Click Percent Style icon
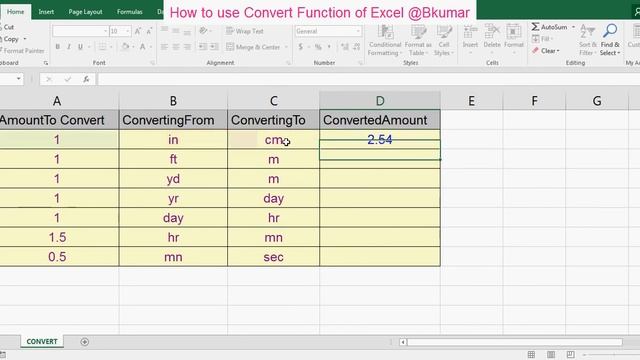Image resolution: width=640 pixels, height=360 pixels. pyautogui.click(x=318, y=47)
